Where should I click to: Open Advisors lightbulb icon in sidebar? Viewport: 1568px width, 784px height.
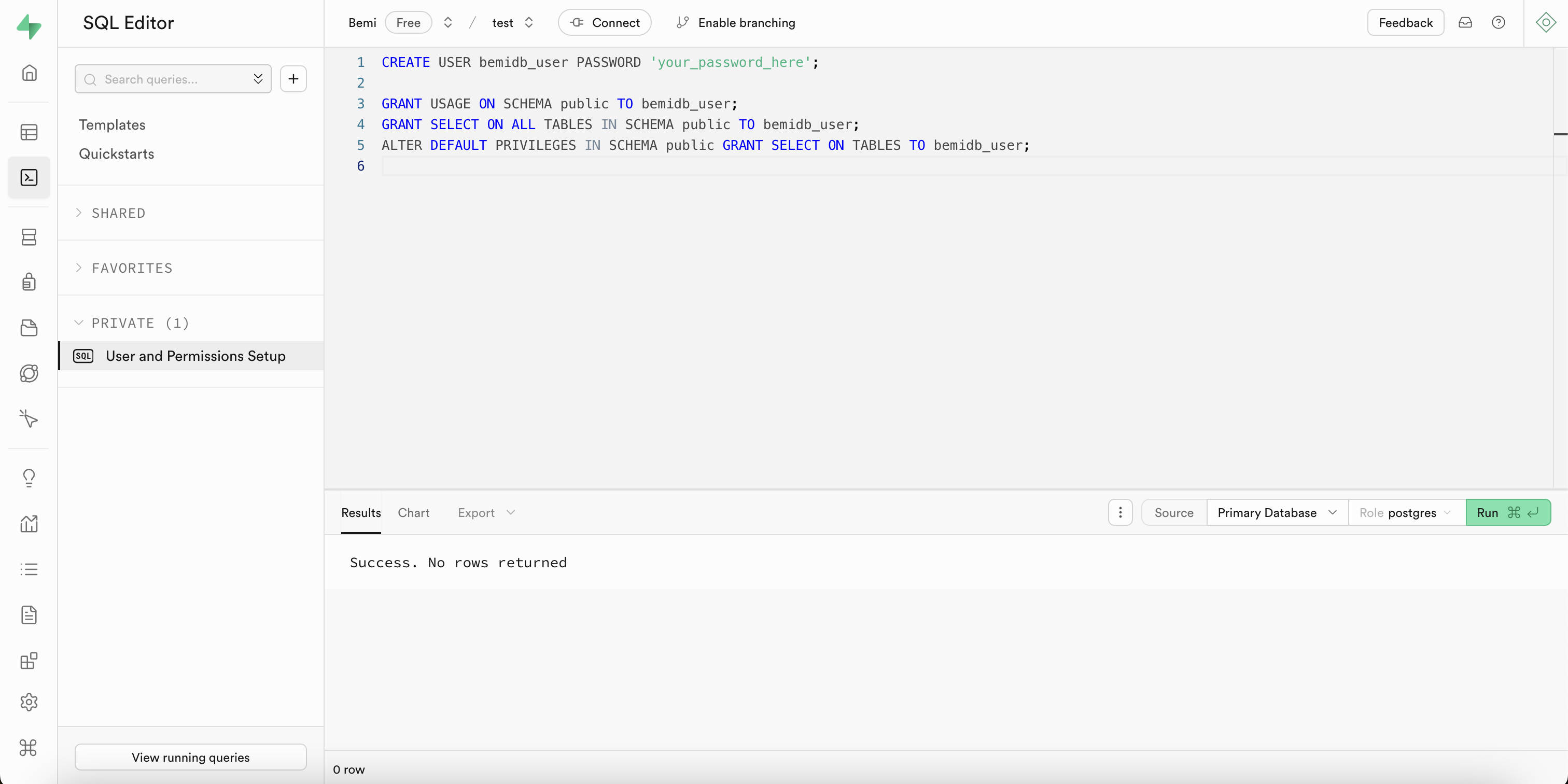29,478
